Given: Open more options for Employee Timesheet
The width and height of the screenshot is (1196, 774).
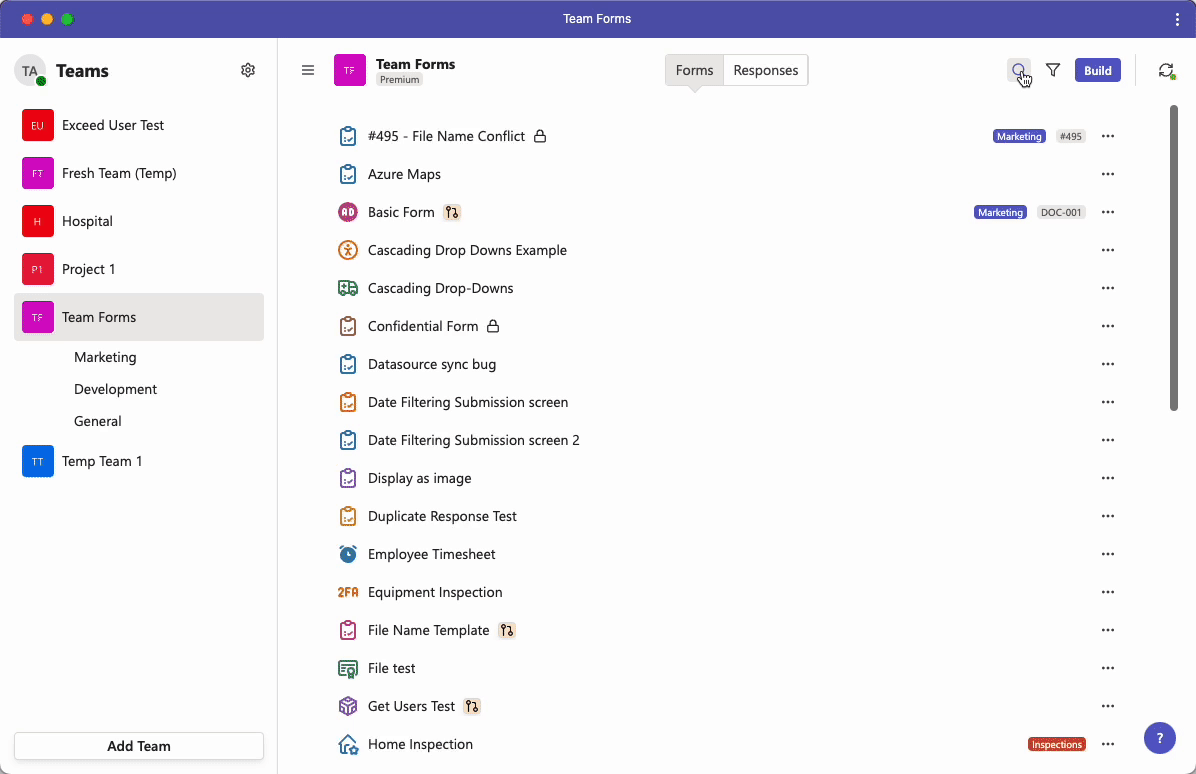Looking at the screenshot, I should click(x=1108, y=554).
